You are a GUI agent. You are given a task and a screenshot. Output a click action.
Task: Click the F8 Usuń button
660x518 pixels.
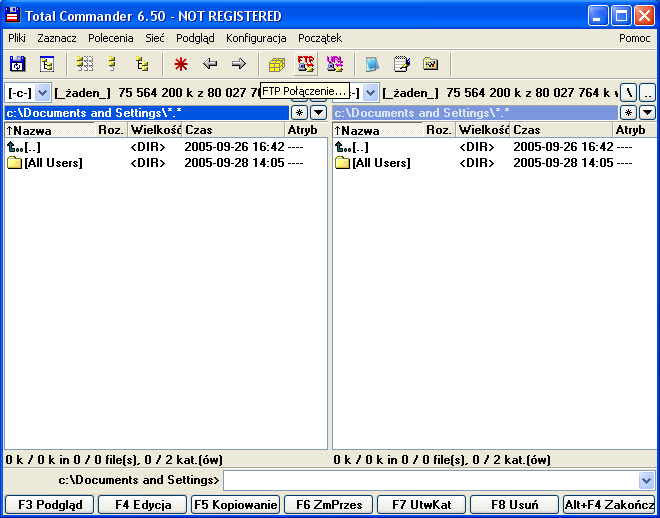pos(514,505)
